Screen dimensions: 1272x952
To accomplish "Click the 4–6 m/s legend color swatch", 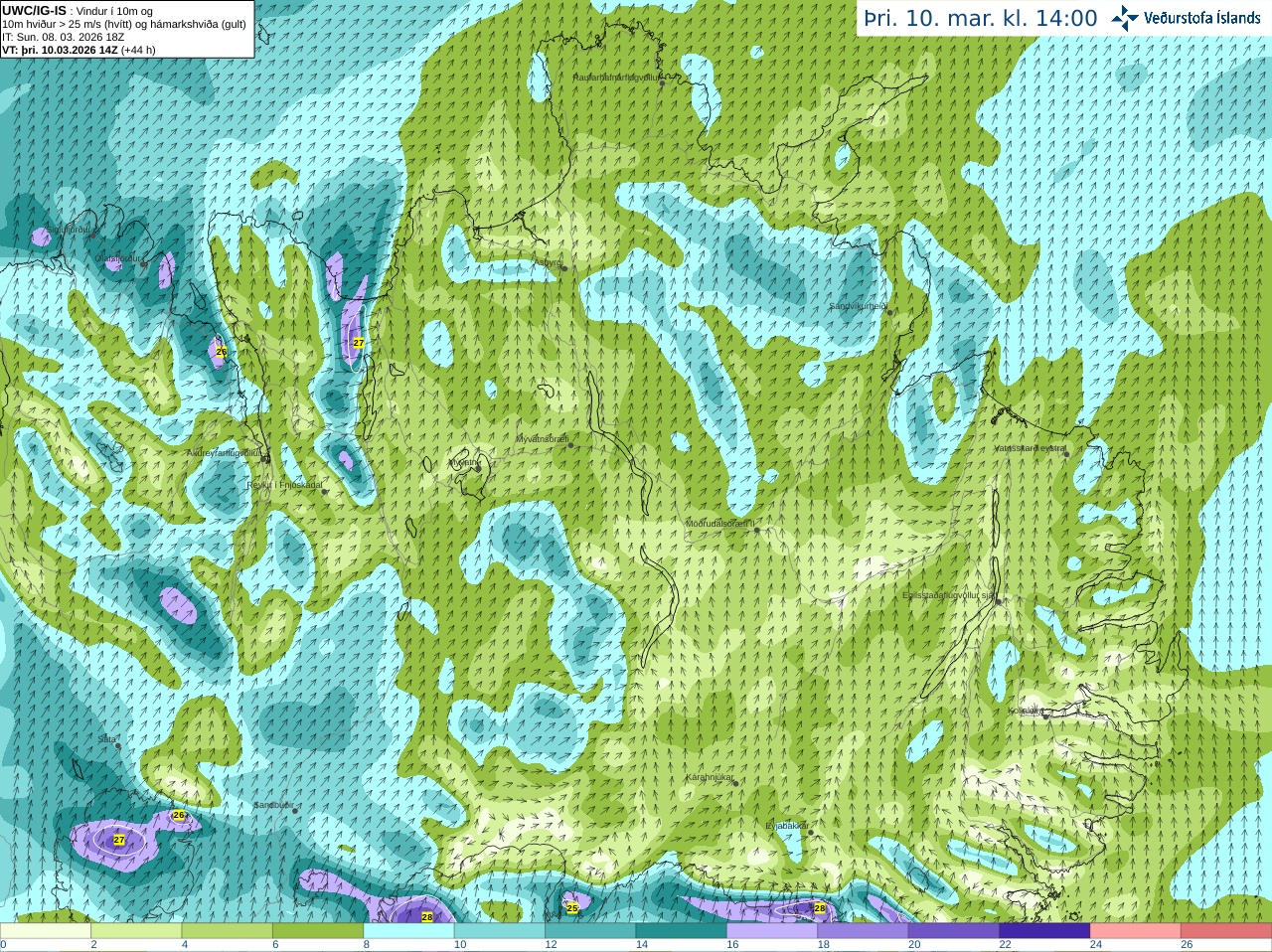I will click(x=227, y=931).
